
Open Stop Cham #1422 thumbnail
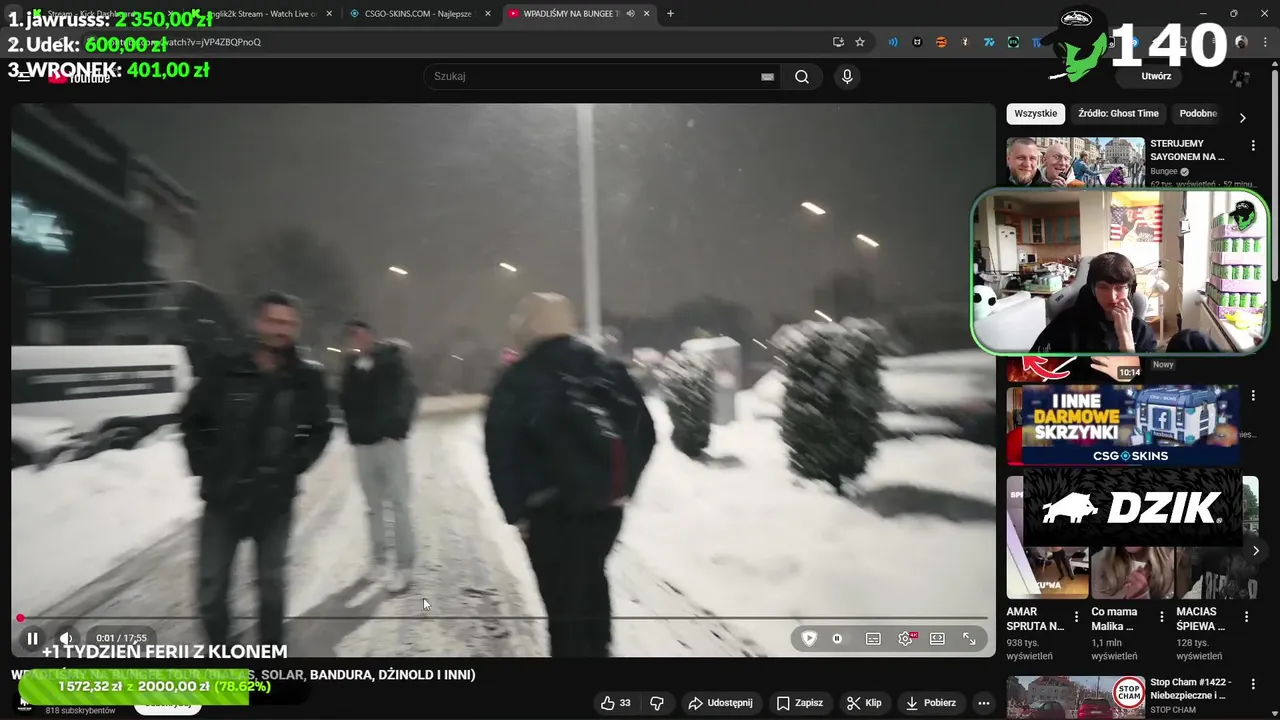click(1075, 698)
